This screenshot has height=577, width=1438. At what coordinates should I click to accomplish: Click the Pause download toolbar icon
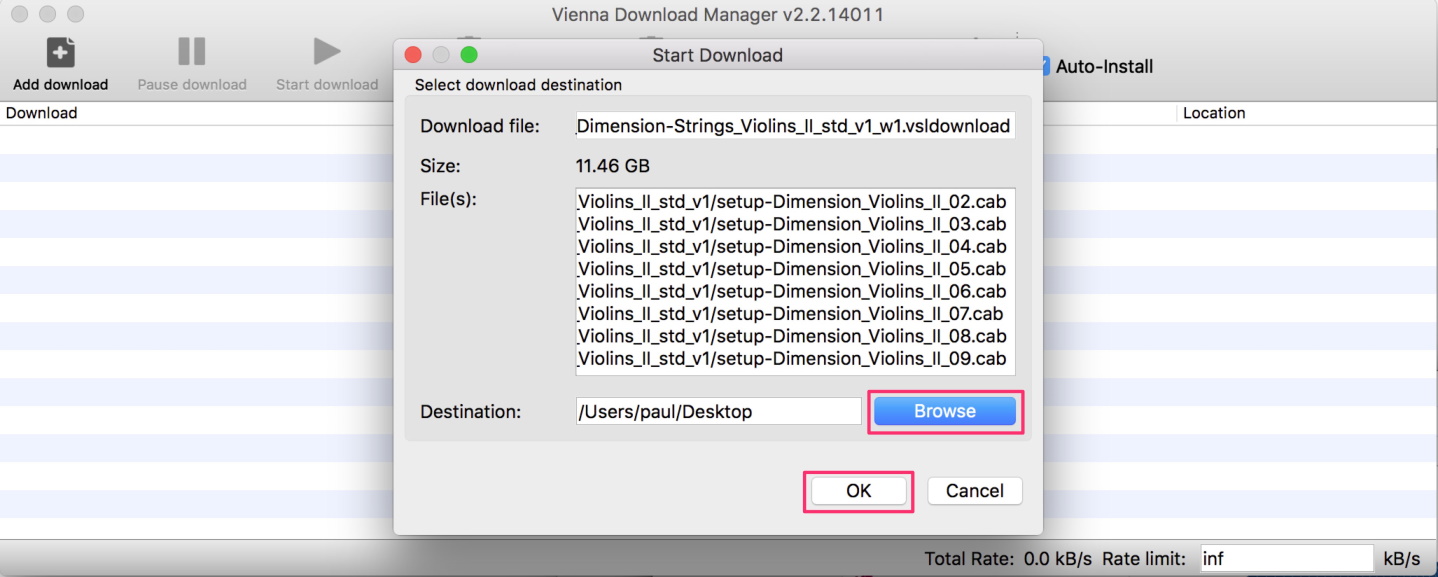(x=190, y=52)
